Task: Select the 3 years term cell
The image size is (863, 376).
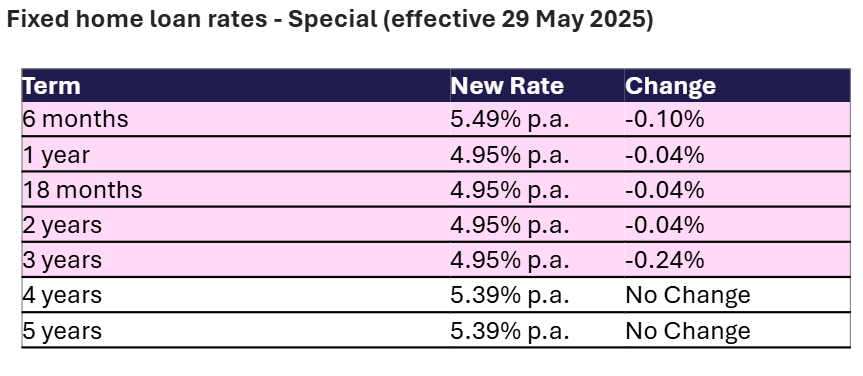Action: [x=236, y=260]
